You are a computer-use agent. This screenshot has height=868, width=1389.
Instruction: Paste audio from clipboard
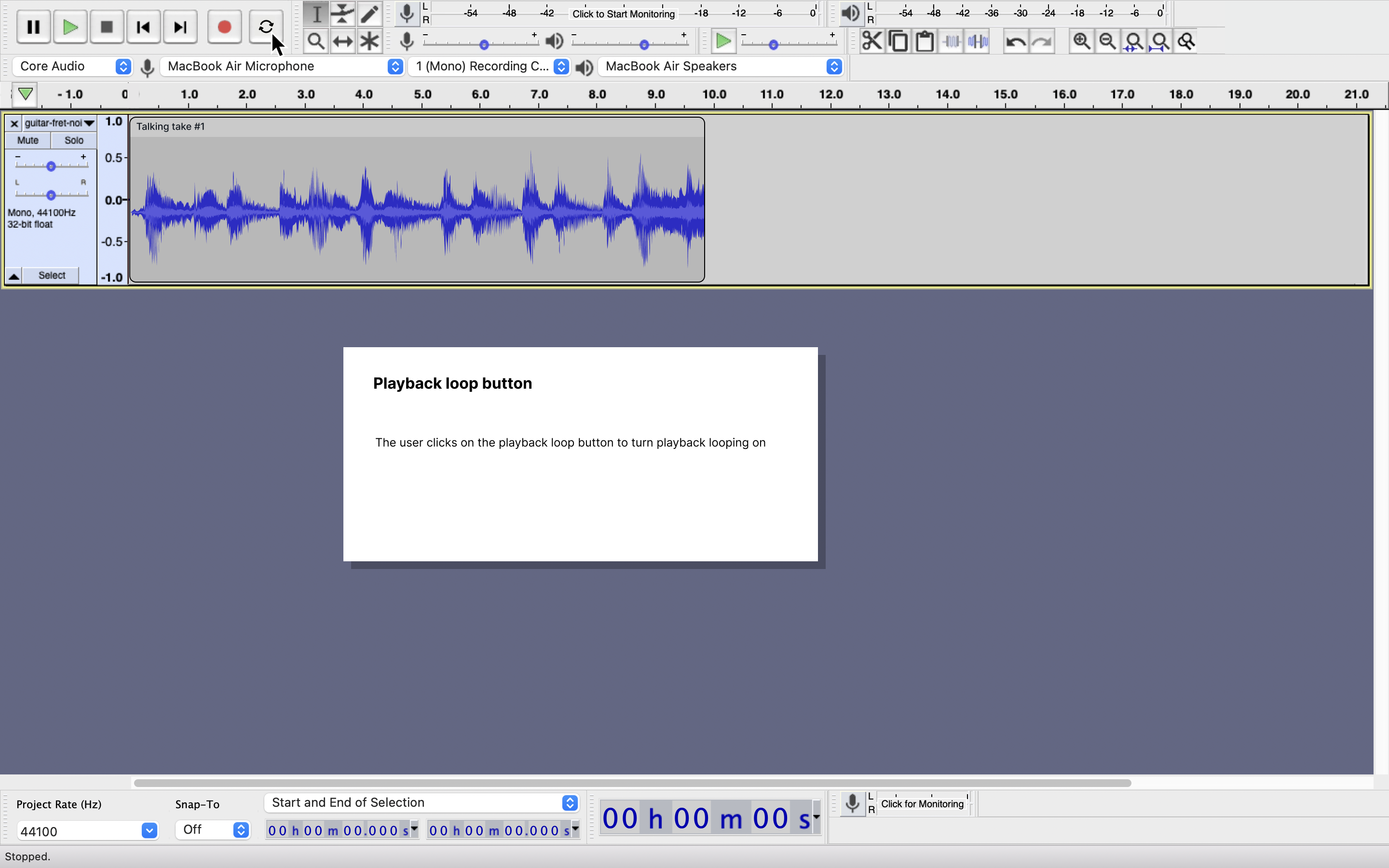pos(925,41)
